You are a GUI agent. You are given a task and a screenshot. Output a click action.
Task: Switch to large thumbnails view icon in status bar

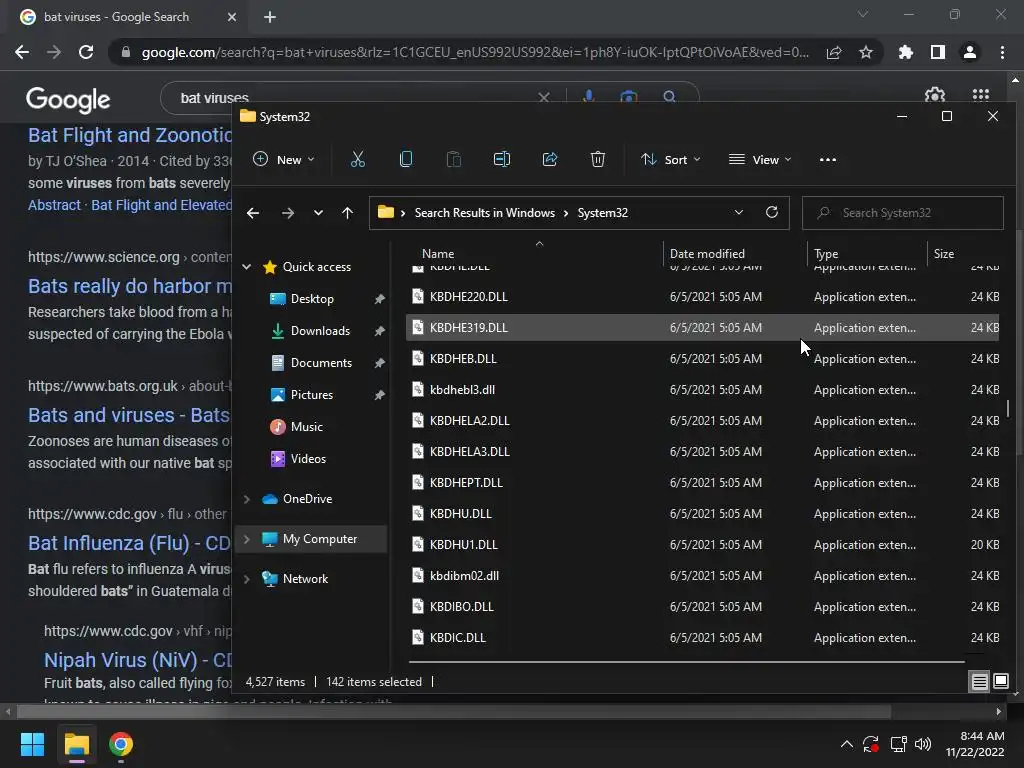[1000, 682]
